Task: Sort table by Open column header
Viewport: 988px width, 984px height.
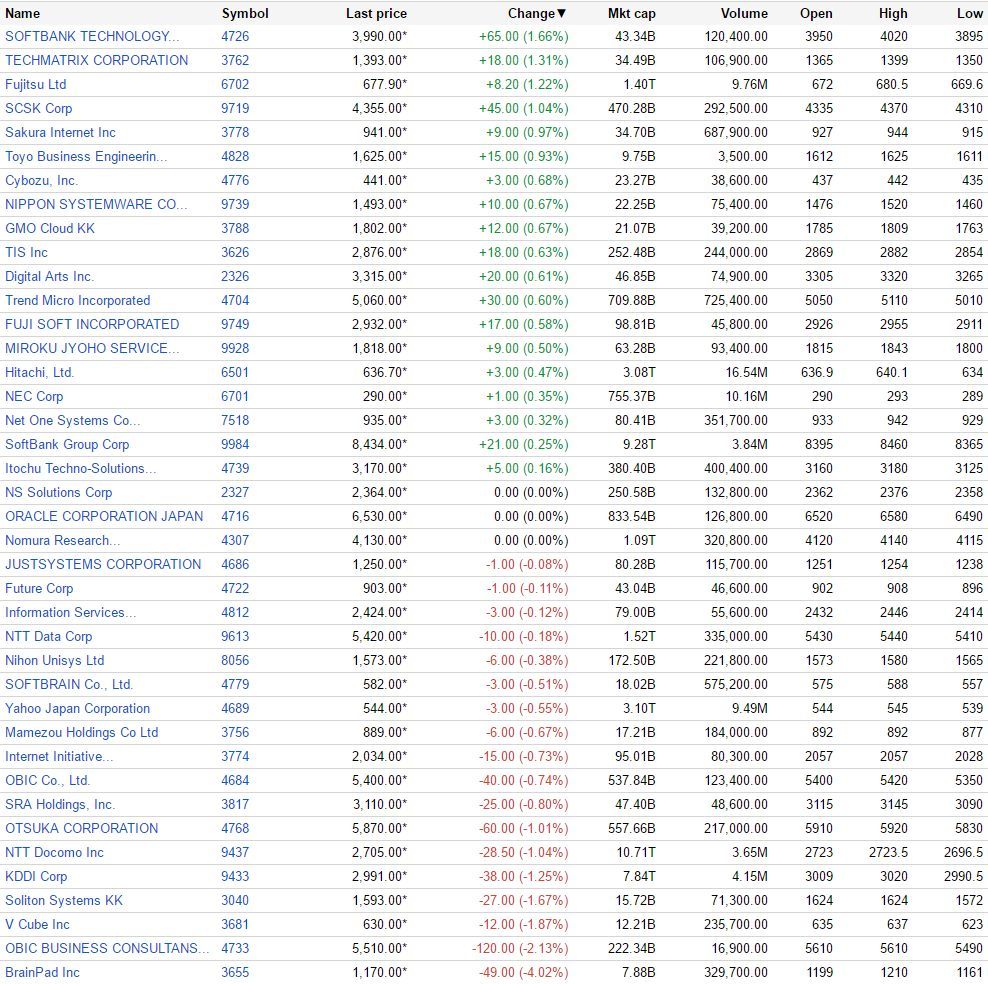Action: click(816, 13)
